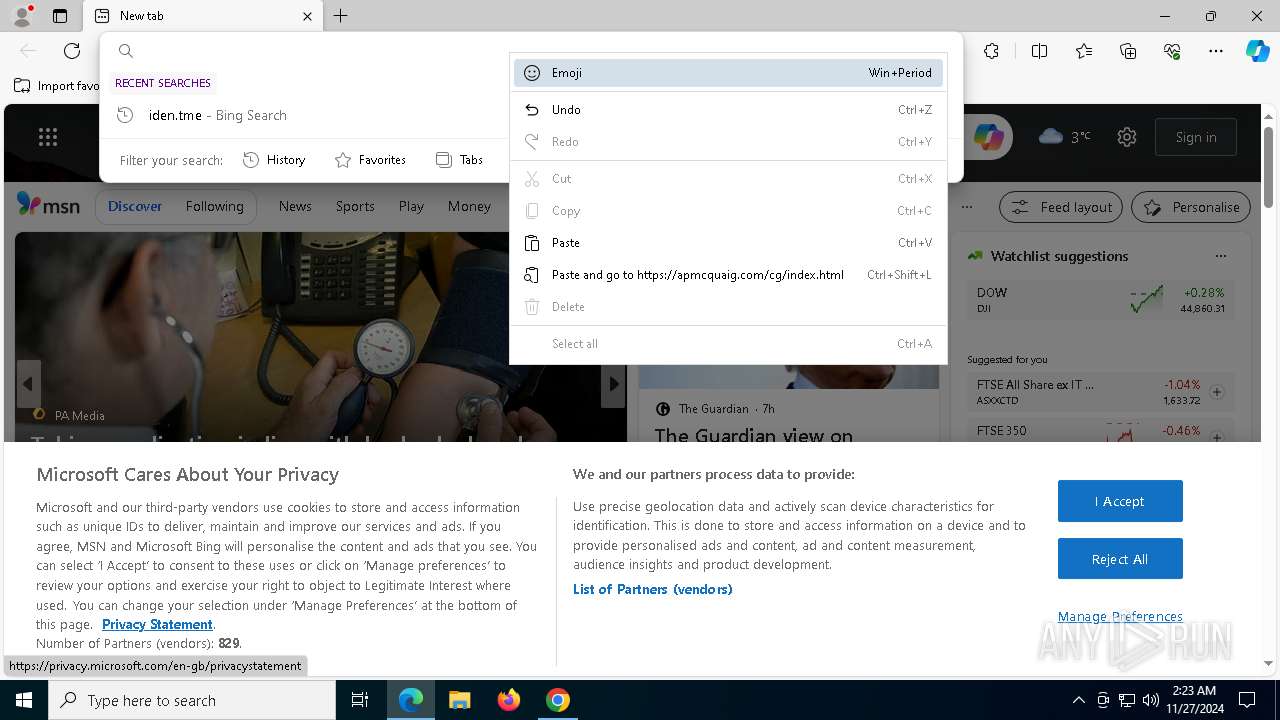The image size is (1280, 720).
Task: Launch Google Chrome from taskbar
Action: 558,700
